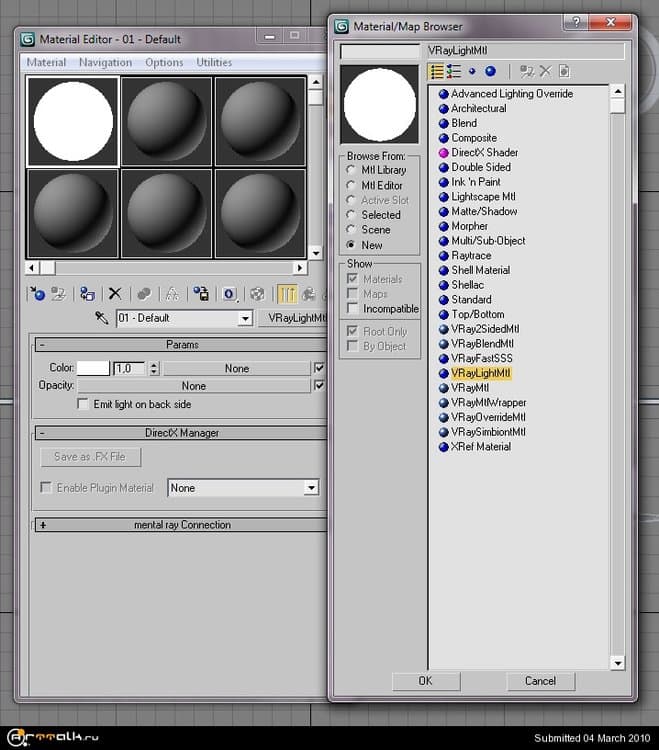Click Material ID Channel icon

(x=230, y=294)
